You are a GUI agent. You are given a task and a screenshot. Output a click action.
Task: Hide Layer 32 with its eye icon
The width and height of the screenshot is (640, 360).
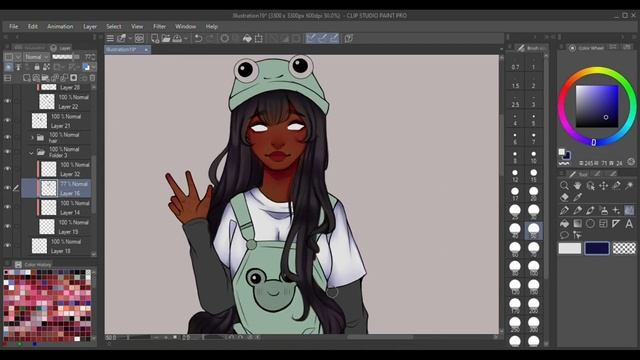coord(7,169)
